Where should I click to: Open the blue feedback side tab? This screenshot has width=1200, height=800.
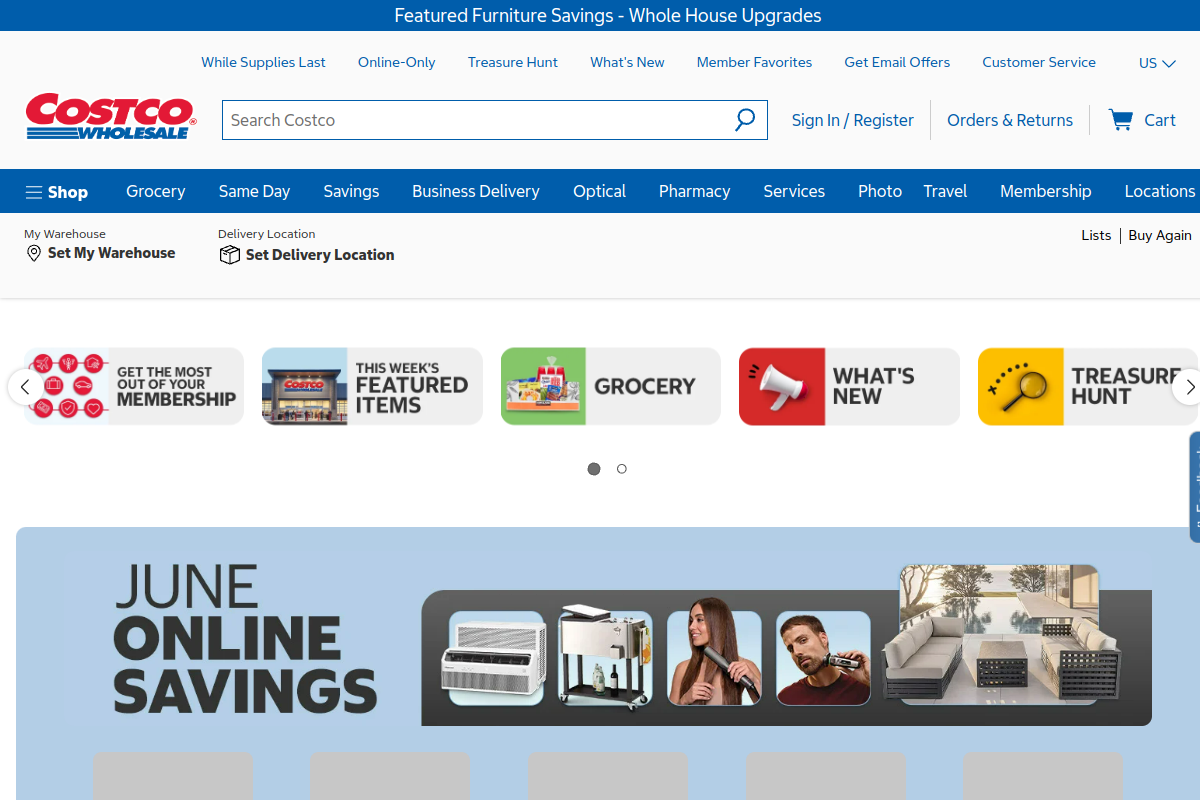[1194, 487]
